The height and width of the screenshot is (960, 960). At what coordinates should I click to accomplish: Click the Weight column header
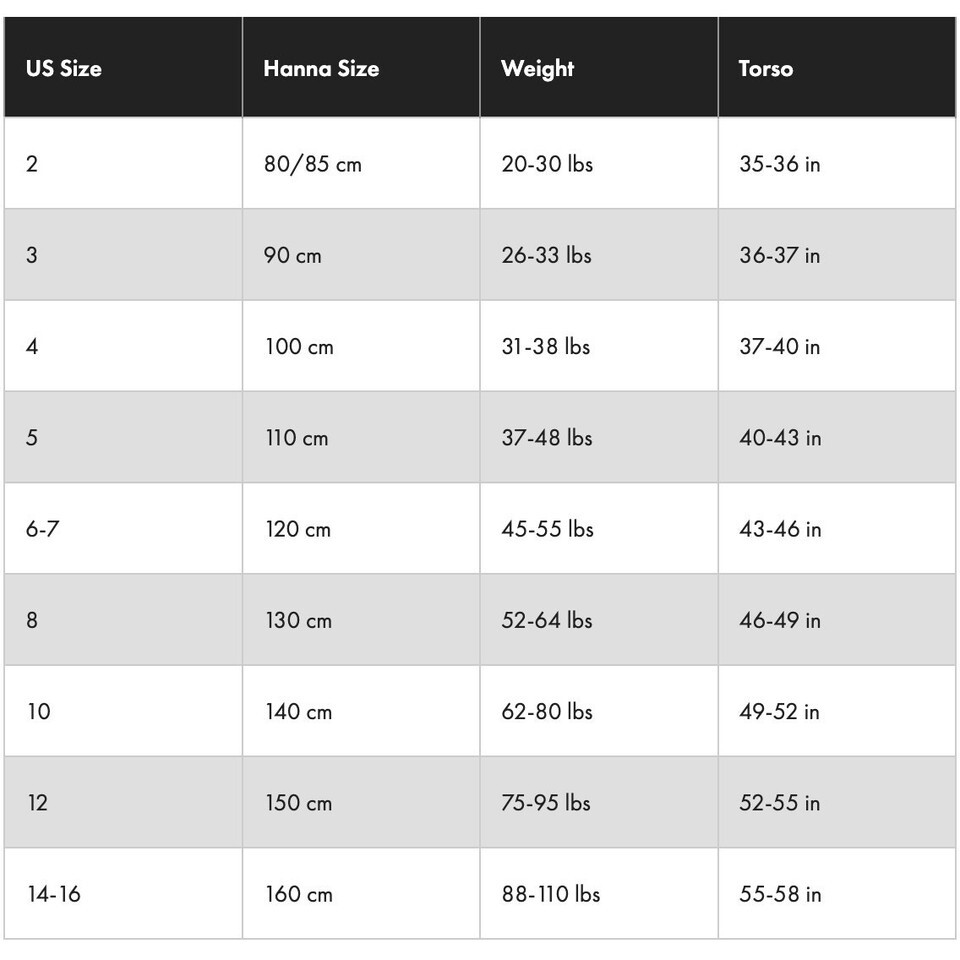(x=537, y=69)
